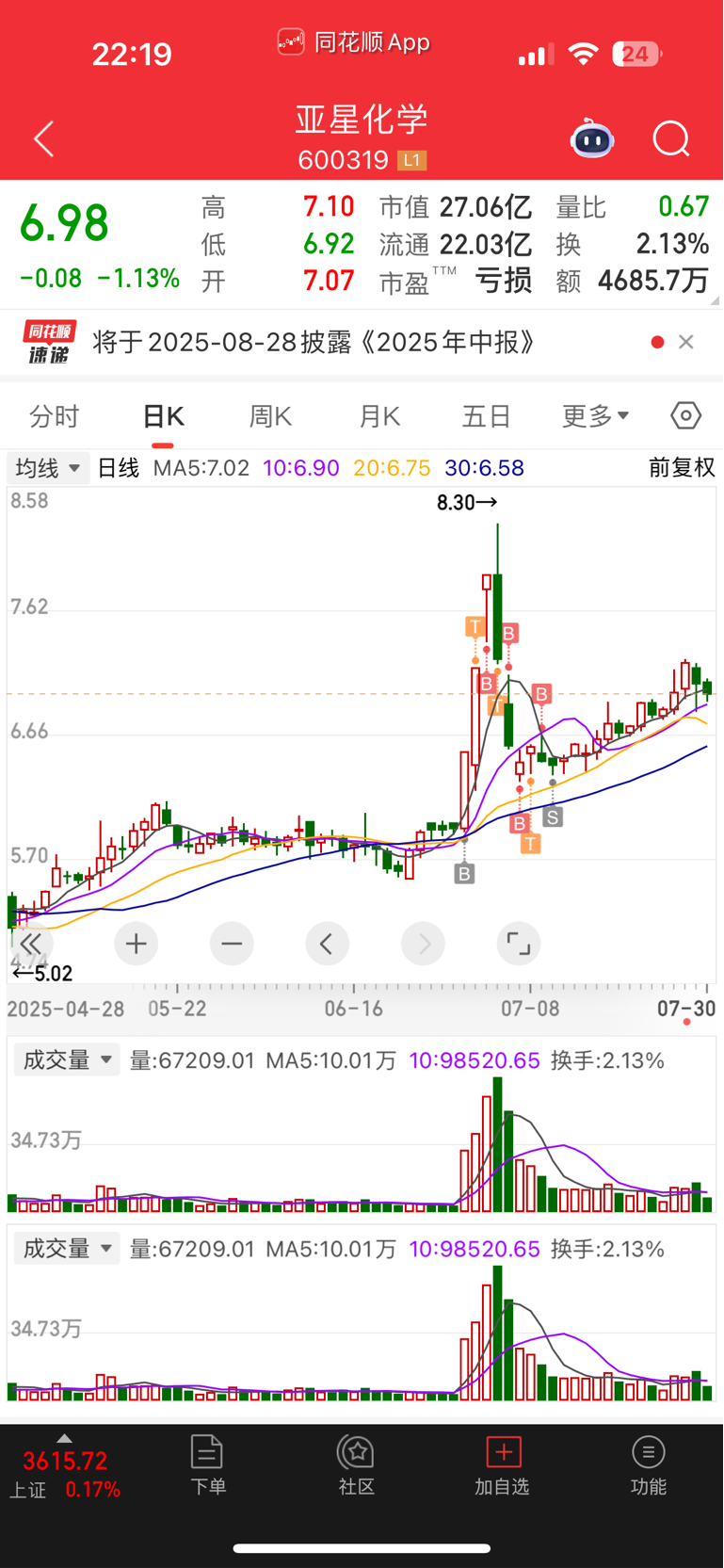Tap 市值 27.06亿 value
The image size is (724, 1568).
(455, 207)
